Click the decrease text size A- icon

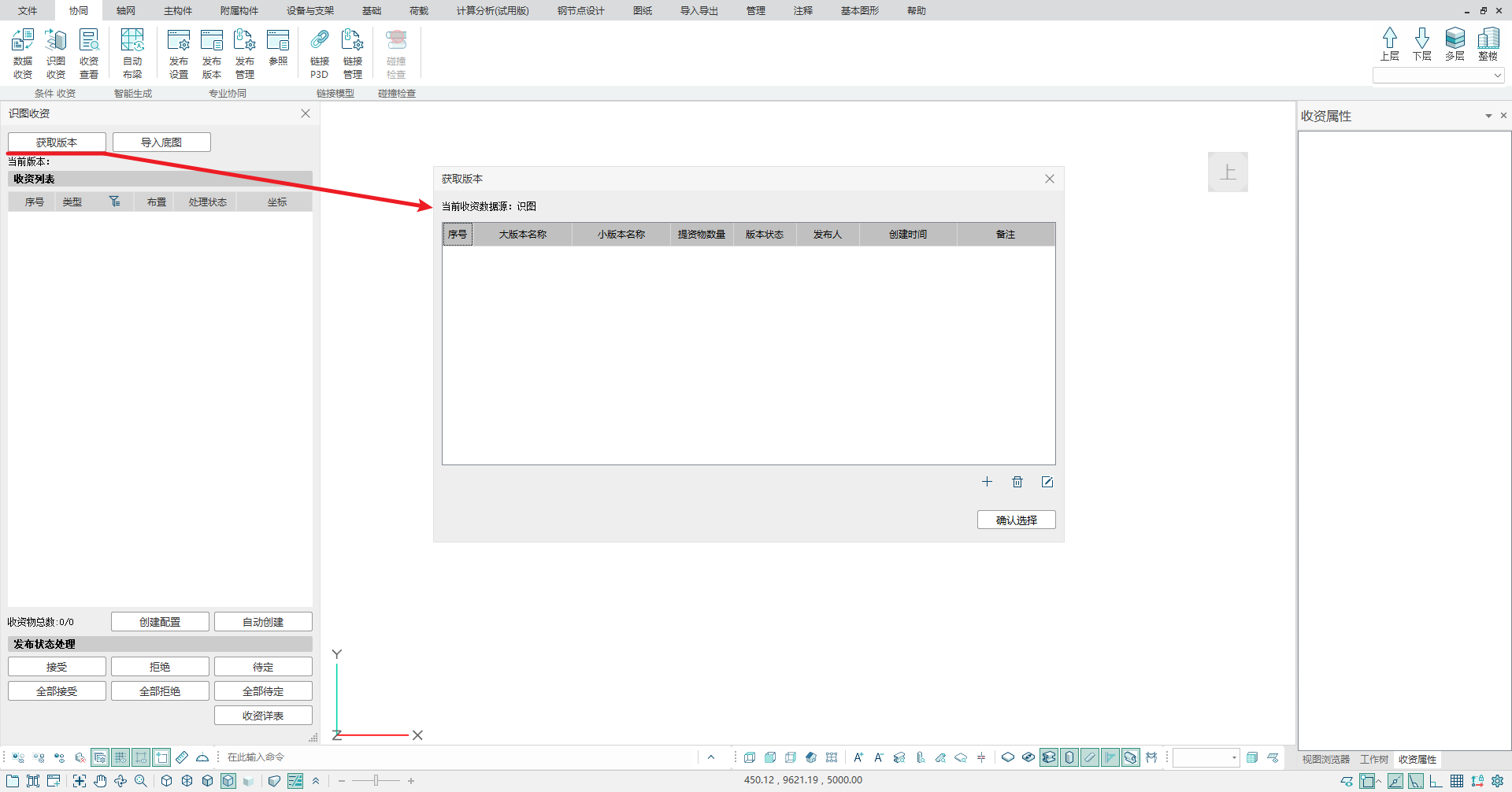879,757
